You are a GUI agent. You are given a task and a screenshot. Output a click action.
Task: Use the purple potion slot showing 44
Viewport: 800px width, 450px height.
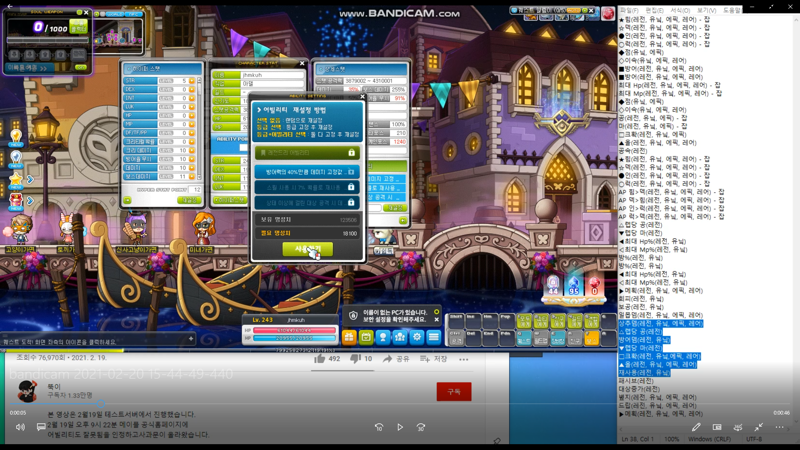[553, 285]
